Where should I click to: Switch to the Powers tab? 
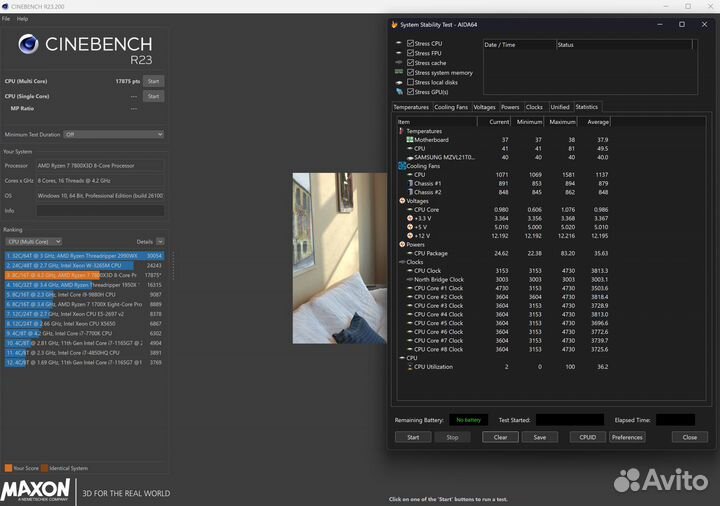(x=510, y=107)
